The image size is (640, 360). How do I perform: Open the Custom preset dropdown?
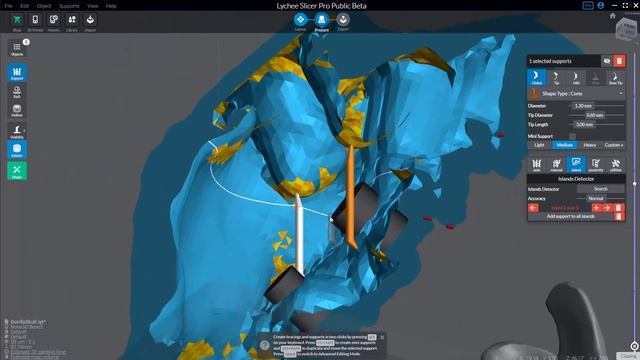(613, 145)
